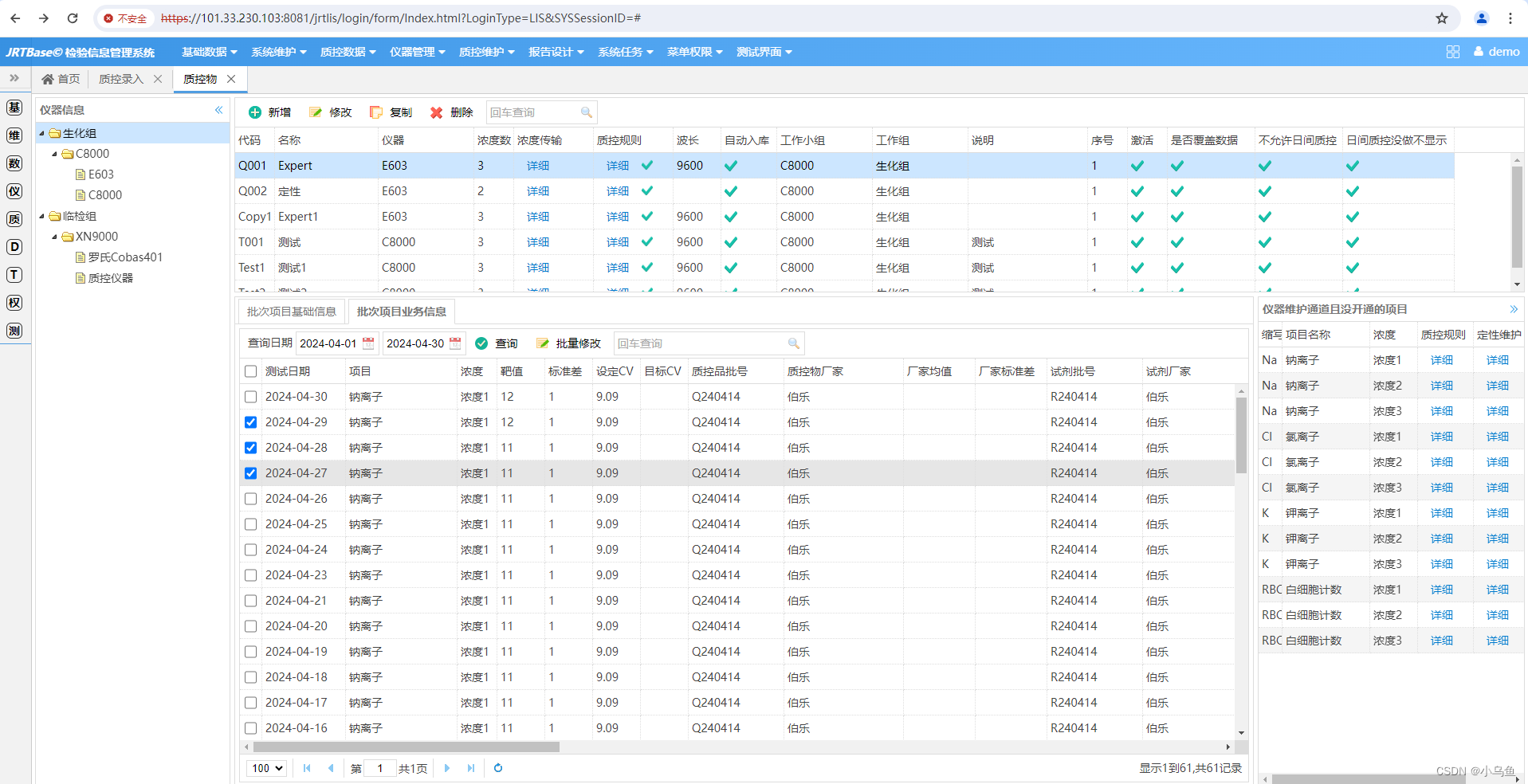Click the upper table vertical scrollbar
The image size is (1528, 784).
pos(1517,217)
